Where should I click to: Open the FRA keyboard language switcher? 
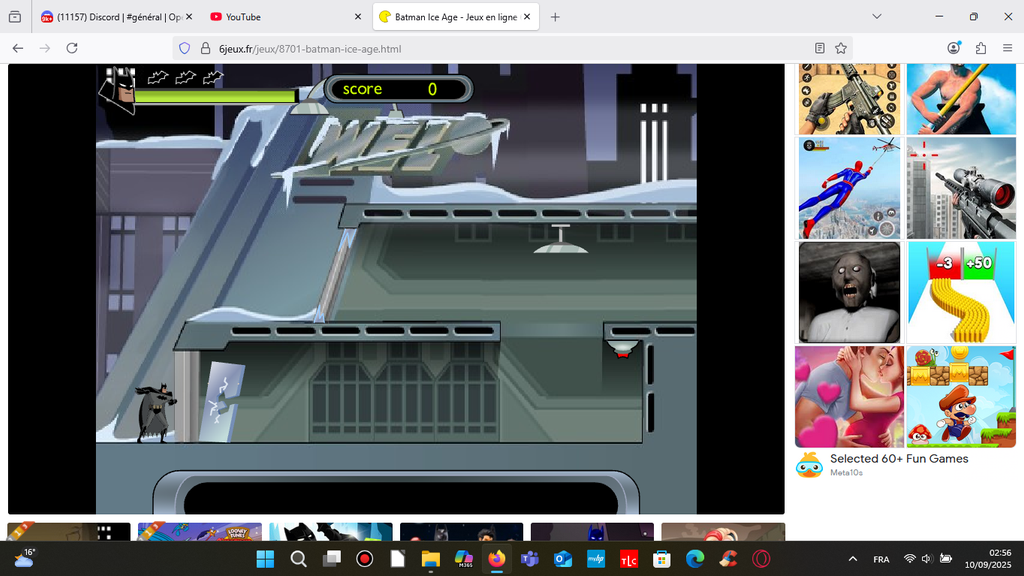tap(881, 559)
